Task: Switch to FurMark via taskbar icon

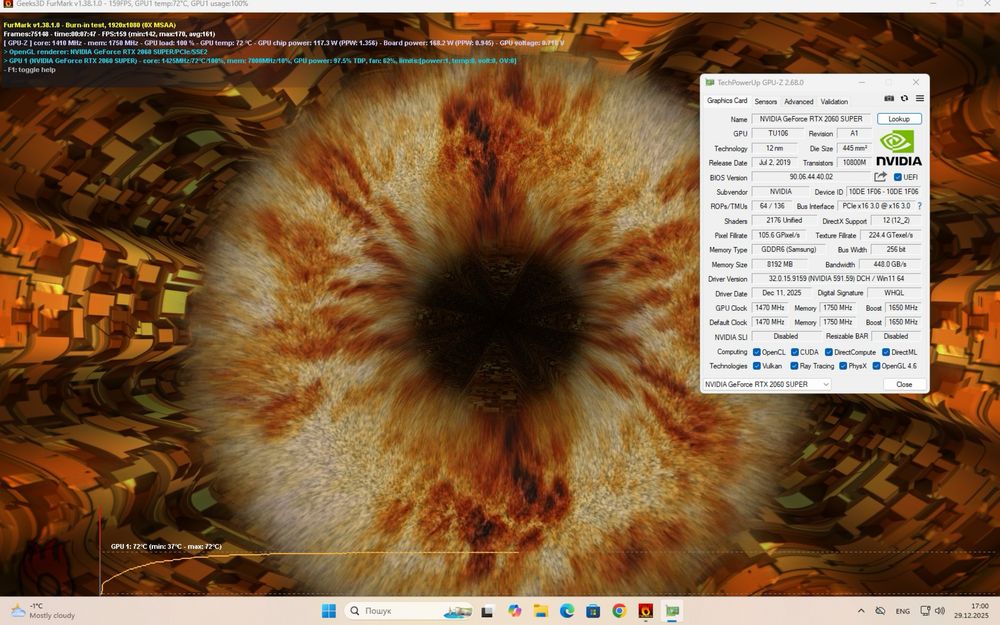Action: 645,611
